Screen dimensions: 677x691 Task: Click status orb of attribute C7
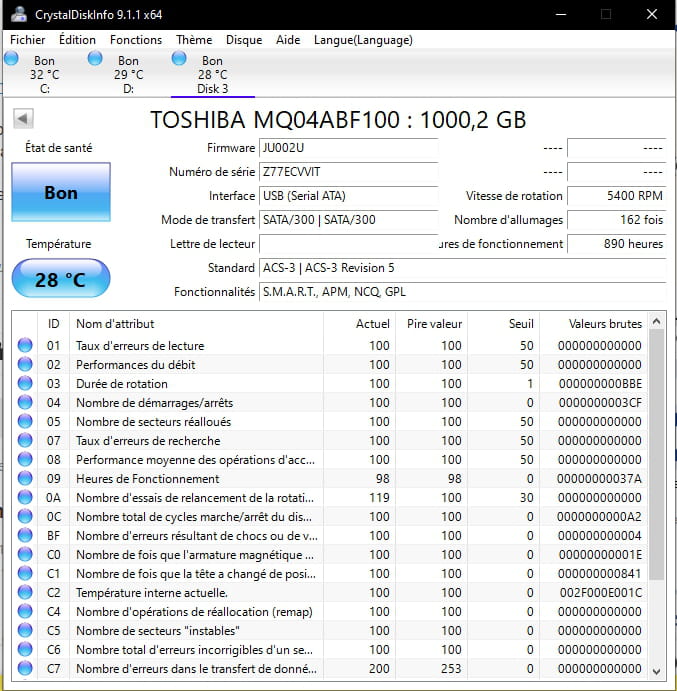pyautogui.click(x=25, y=668)
